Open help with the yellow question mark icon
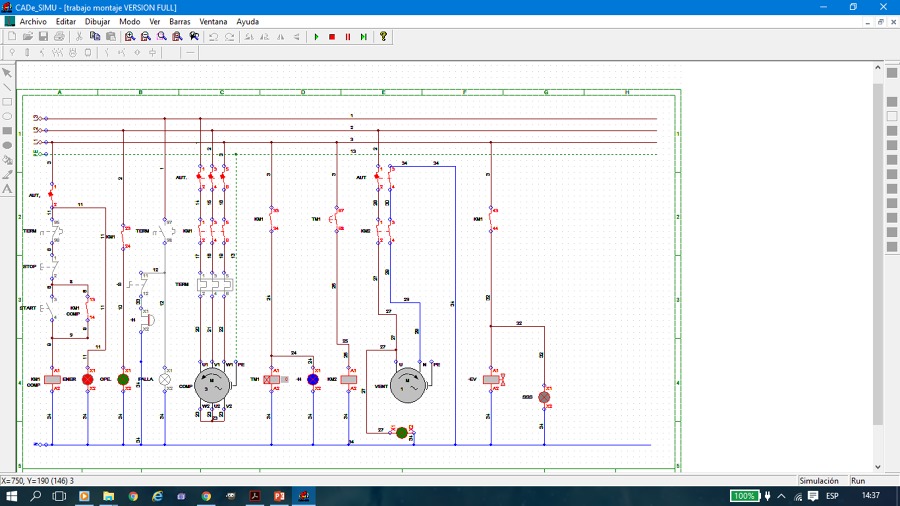The height and width of the screenshot is (506, 900). [383, 37]
